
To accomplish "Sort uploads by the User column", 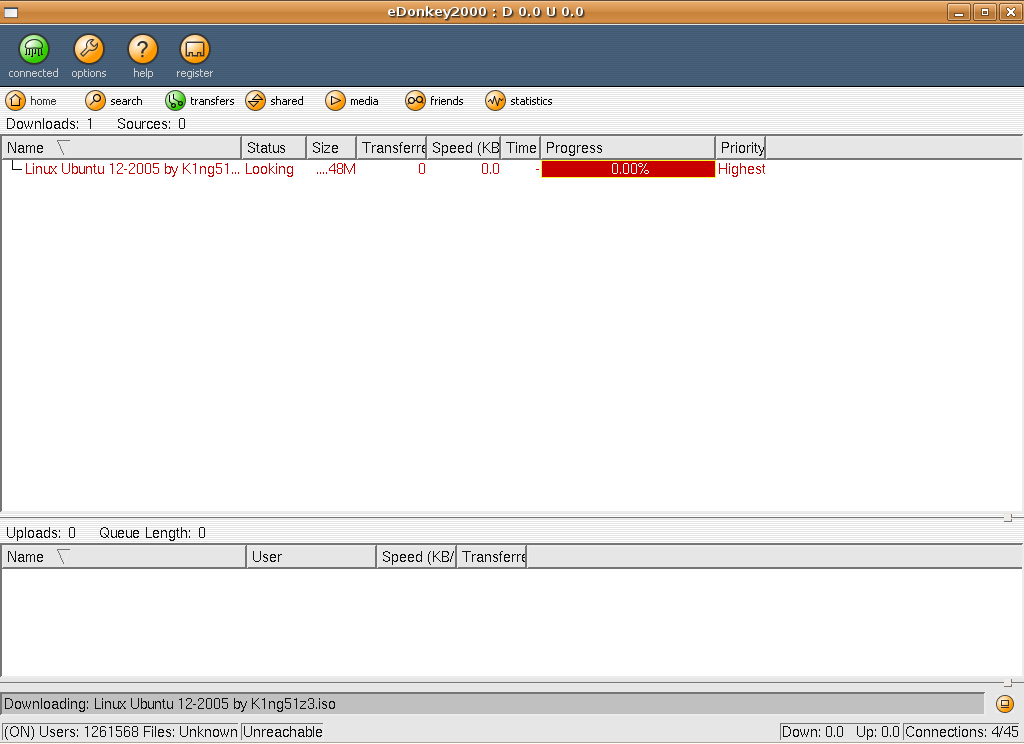I will [312, 557].
